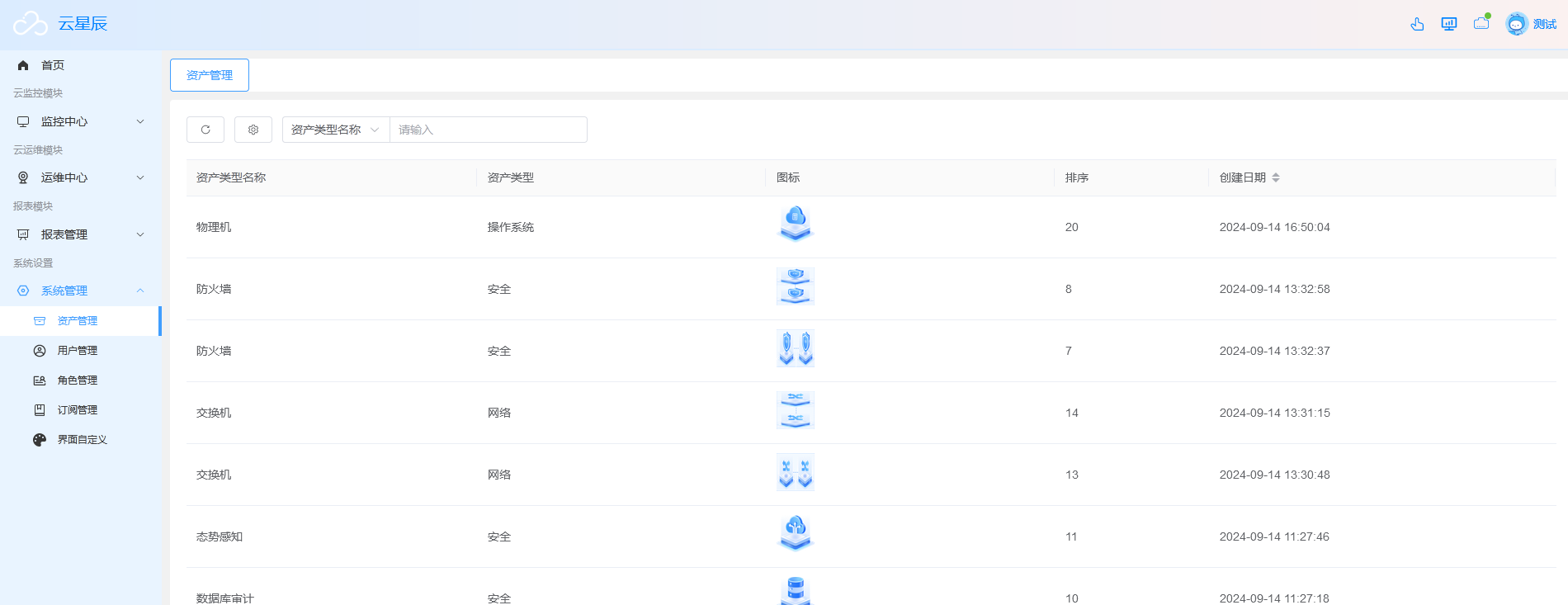The width and height of the screenshot is (1568, 605).
Task: Click the 用户管理 person icon
Action: point(40,351)
